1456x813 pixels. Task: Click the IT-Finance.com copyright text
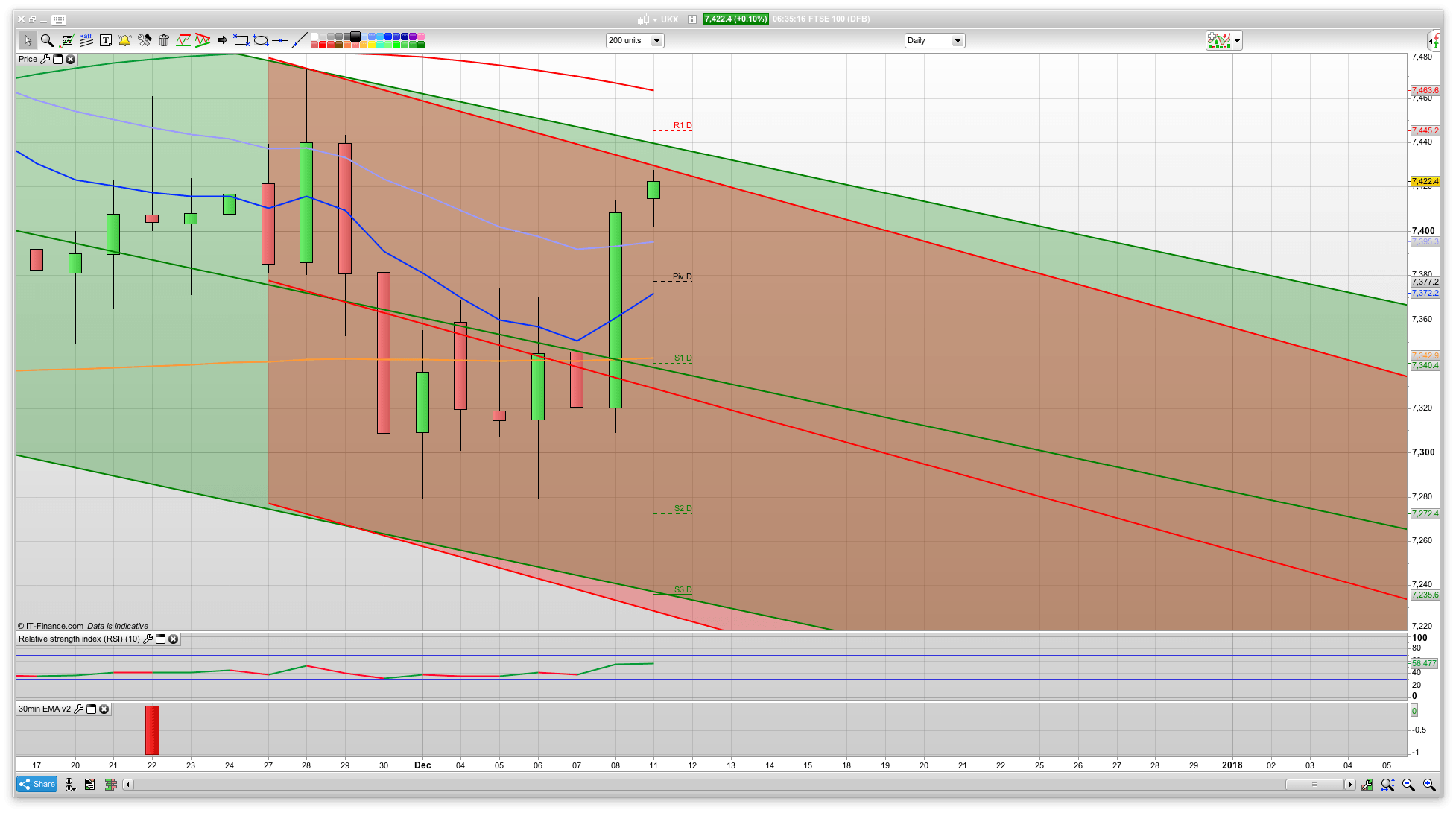point(50,626)
